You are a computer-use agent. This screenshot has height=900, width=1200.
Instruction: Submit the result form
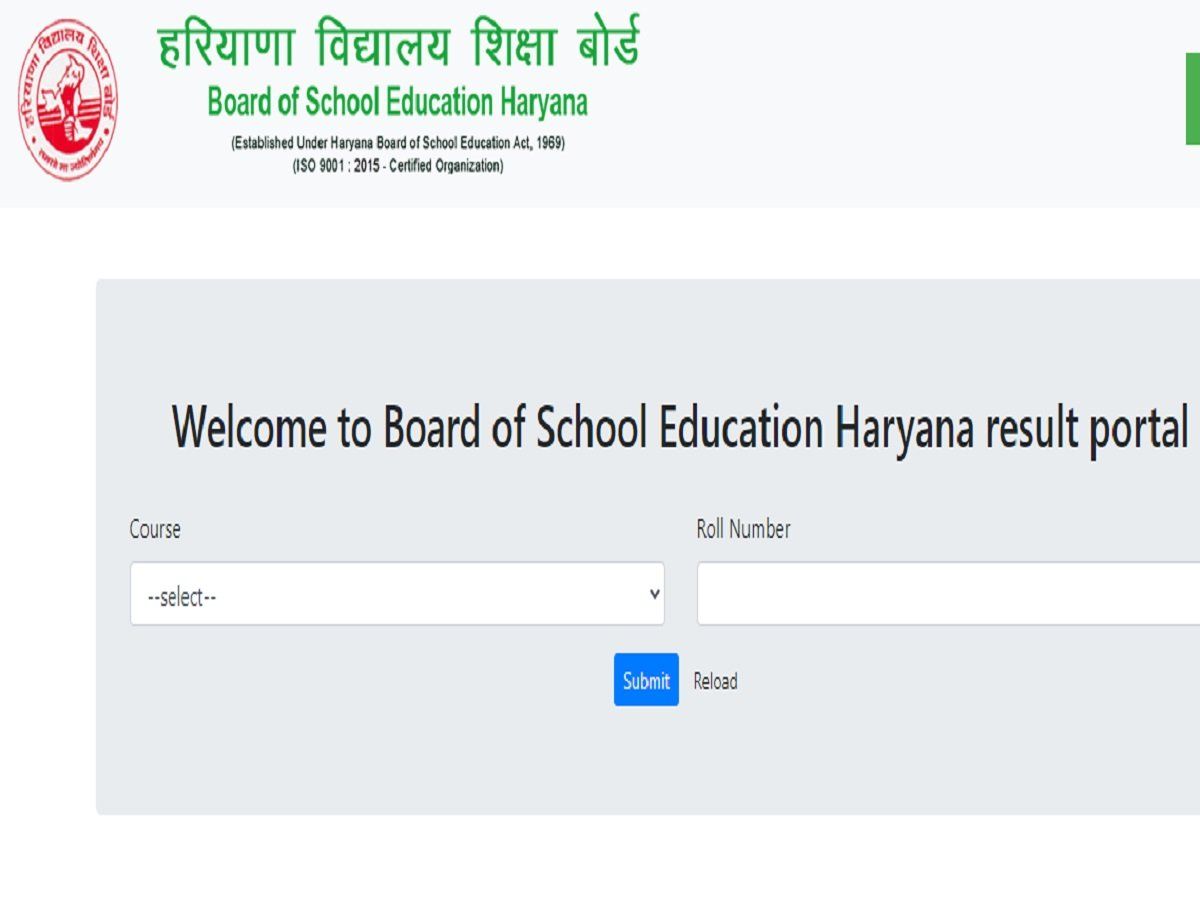click(646, 680)
